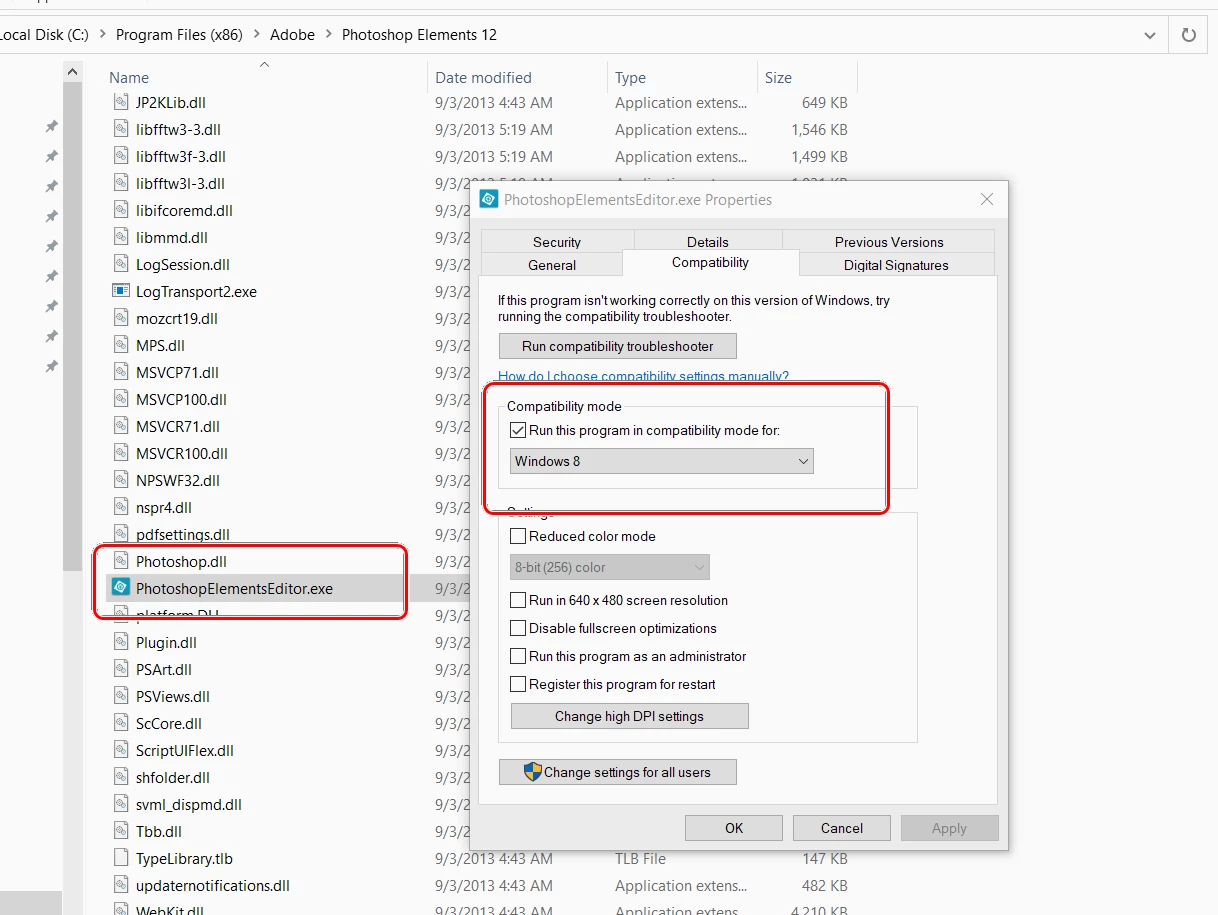
Task: Select the pdfsettings.dll file name
Action: click(182, 534)
